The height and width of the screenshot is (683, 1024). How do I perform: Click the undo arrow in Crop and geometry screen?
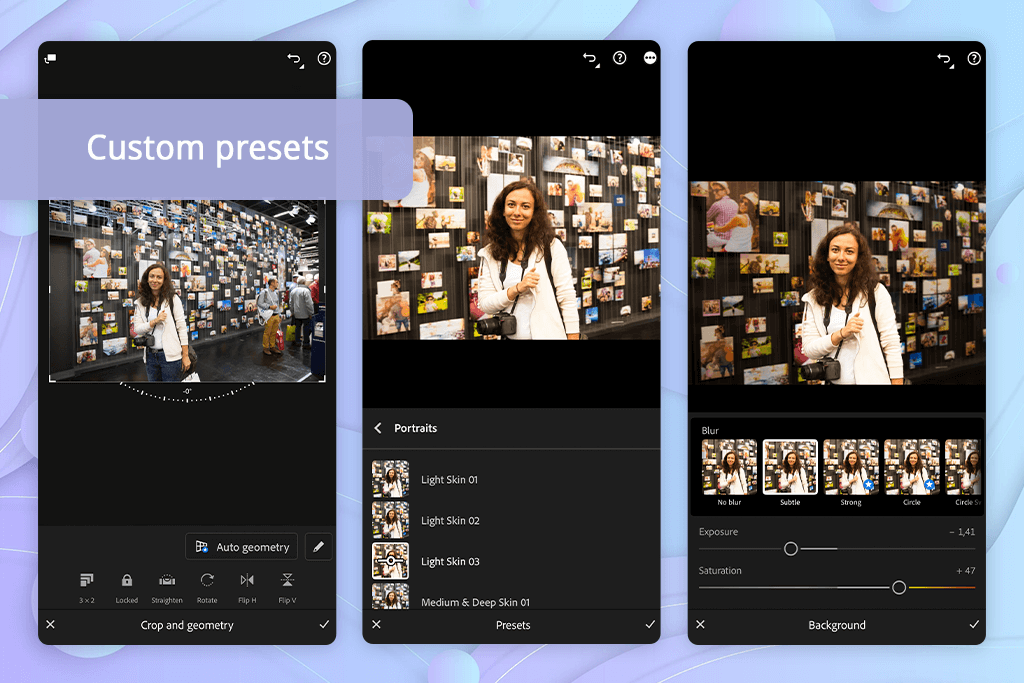[x=295, y=60]
